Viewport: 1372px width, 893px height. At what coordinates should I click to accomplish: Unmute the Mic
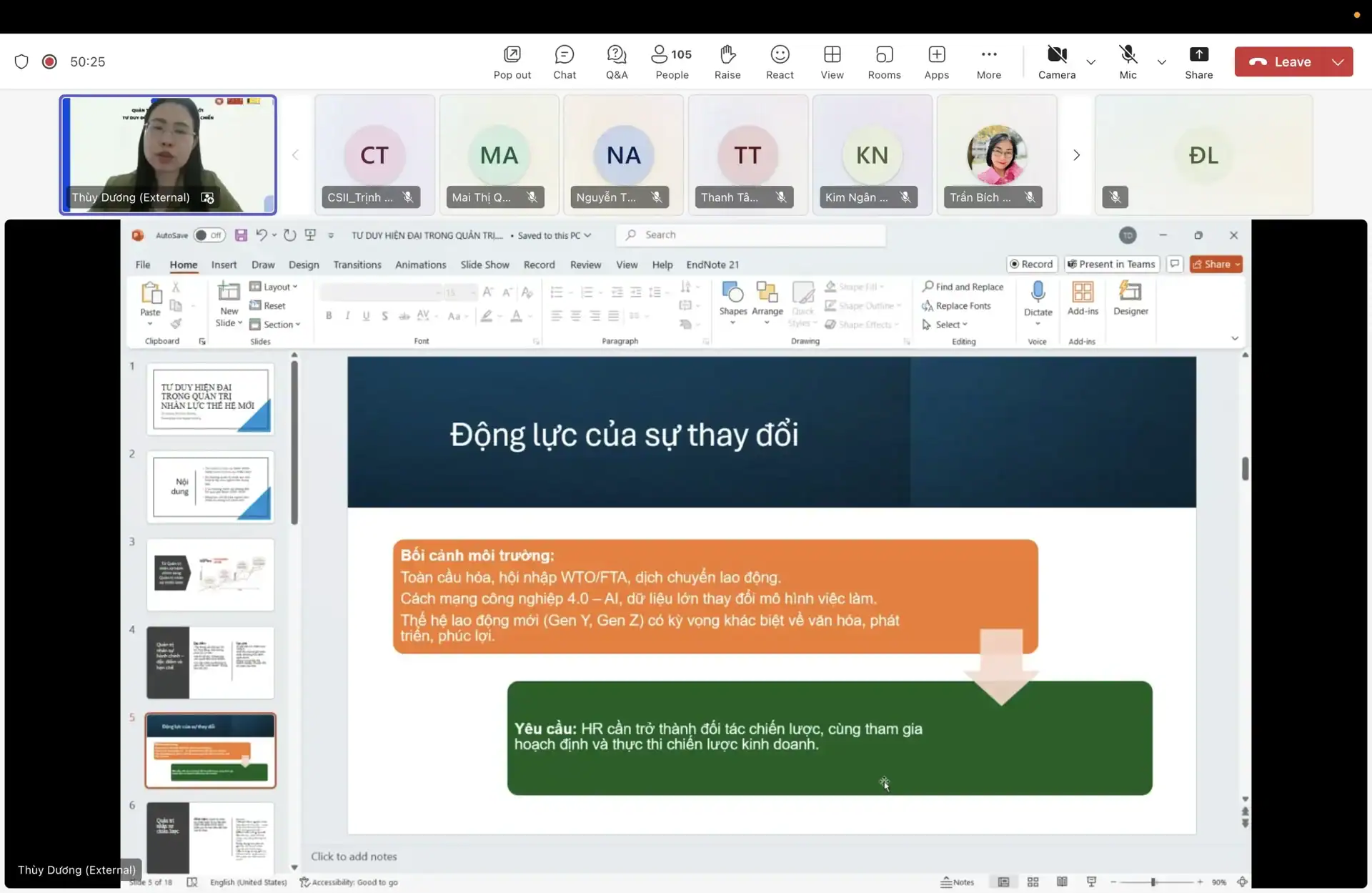pos(1128,62)
